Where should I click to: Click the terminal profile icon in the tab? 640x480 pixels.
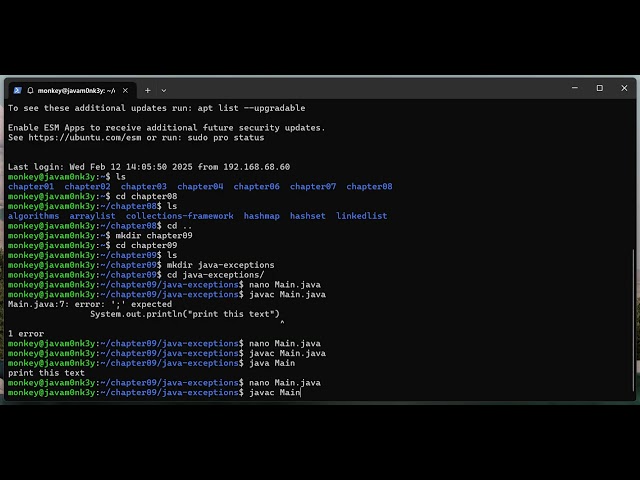pyautogui.click(x=18, y=89)
